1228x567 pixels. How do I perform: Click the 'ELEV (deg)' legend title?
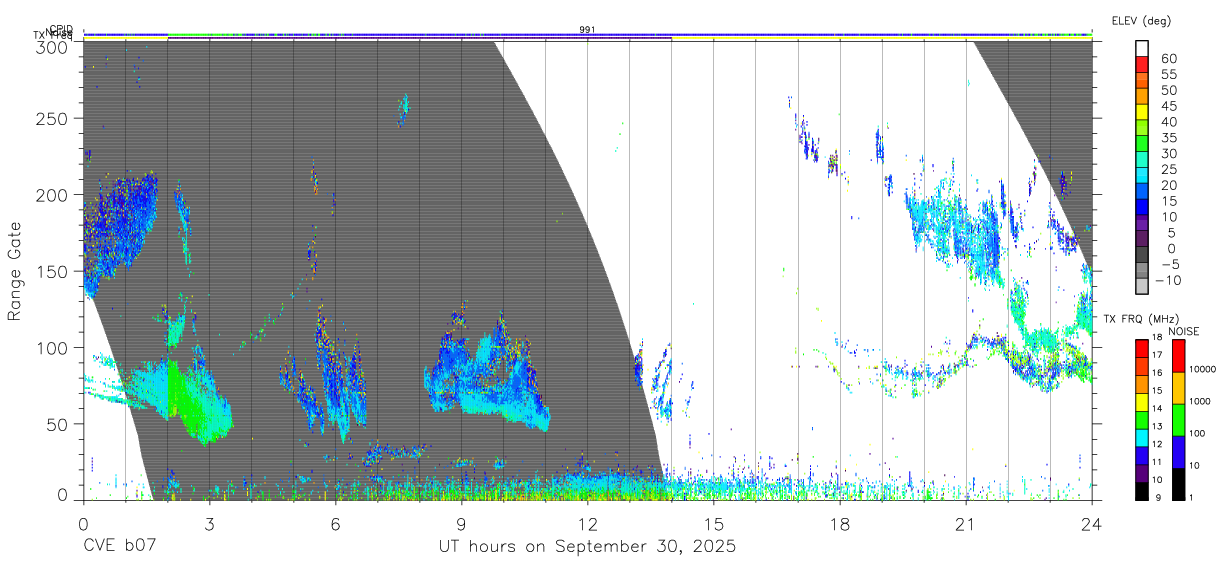(x=1141, y=21)
